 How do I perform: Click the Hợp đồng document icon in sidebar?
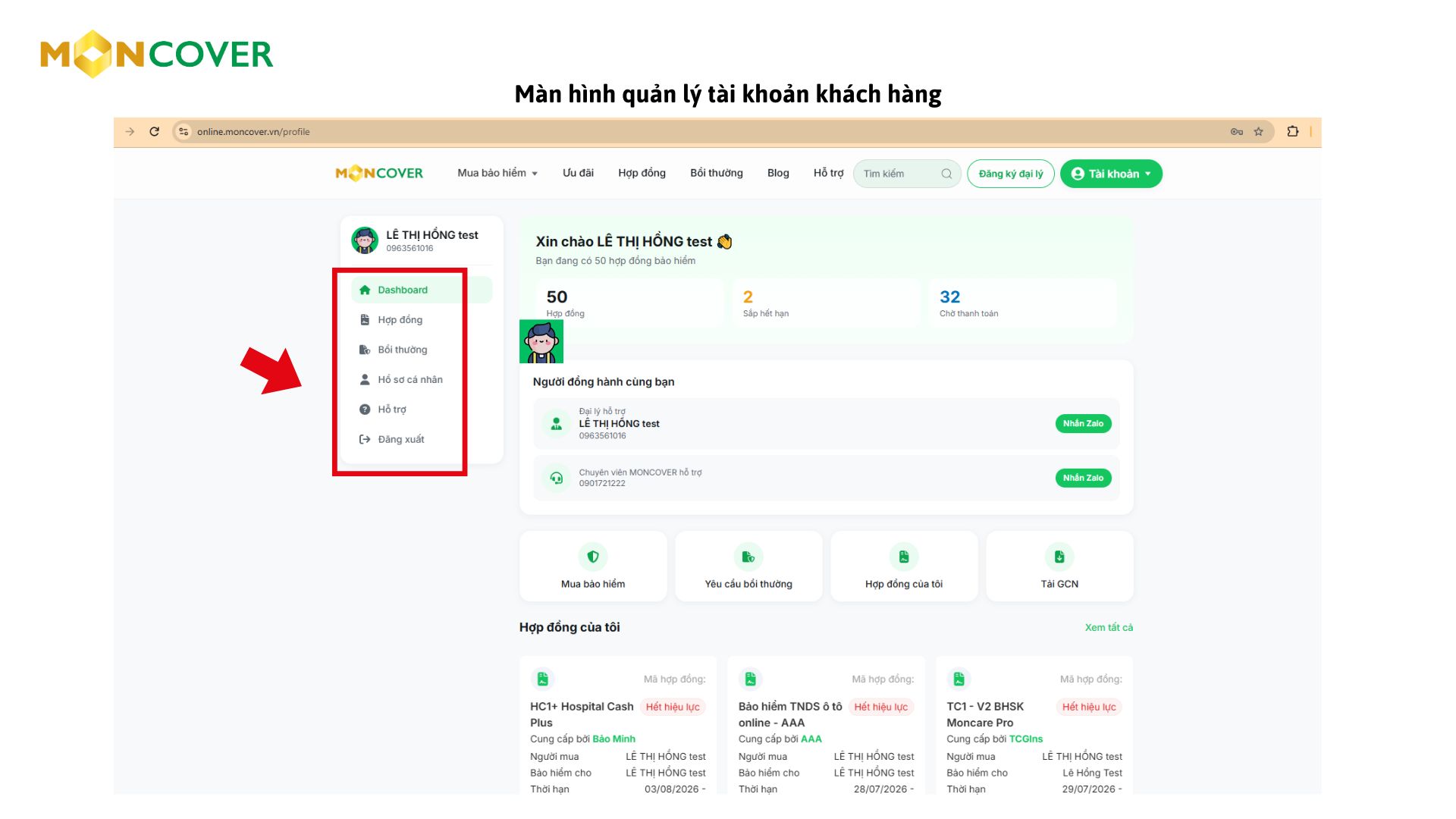(365, 320)
